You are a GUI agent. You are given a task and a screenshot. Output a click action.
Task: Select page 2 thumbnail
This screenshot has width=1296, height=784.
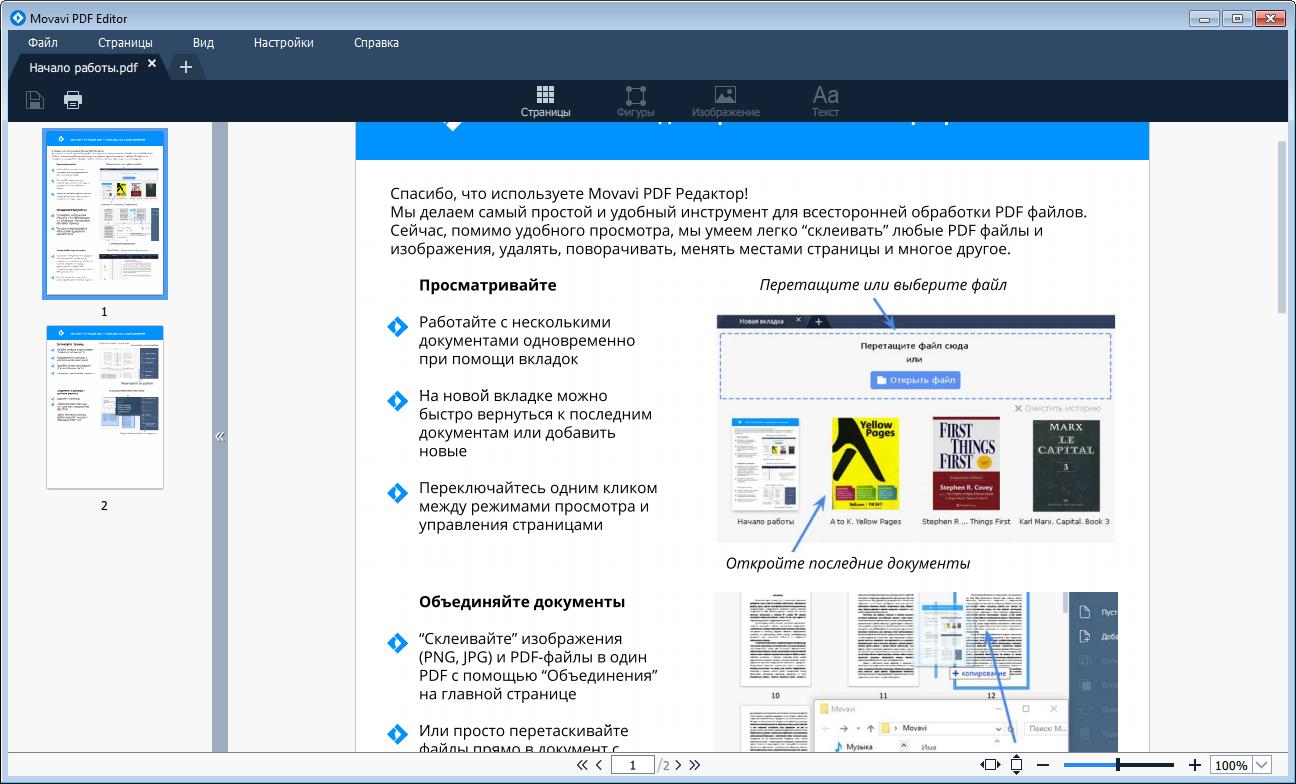[104, 407]
